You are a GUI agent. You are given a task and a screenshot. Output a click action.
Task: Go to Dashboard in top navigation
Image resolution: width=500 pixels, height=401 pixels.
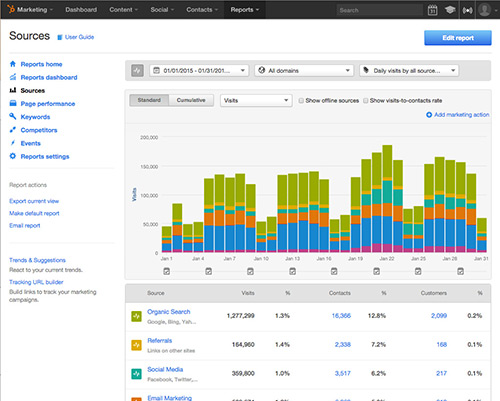click(81, 10)
